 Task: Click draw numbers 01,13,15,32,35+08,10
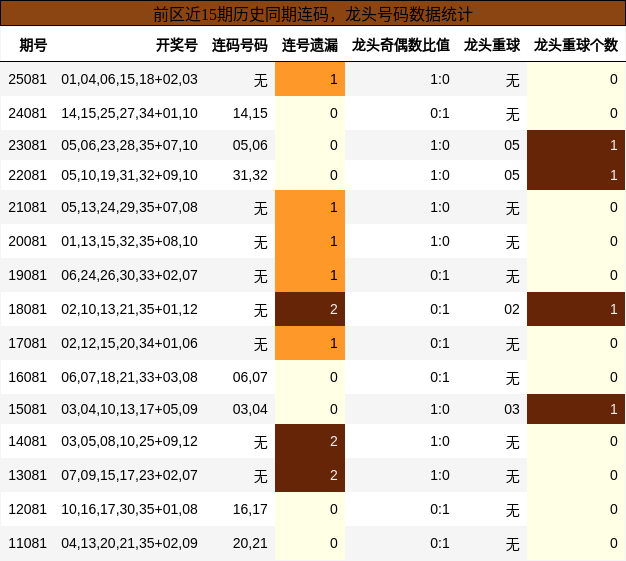pos(129,241)
